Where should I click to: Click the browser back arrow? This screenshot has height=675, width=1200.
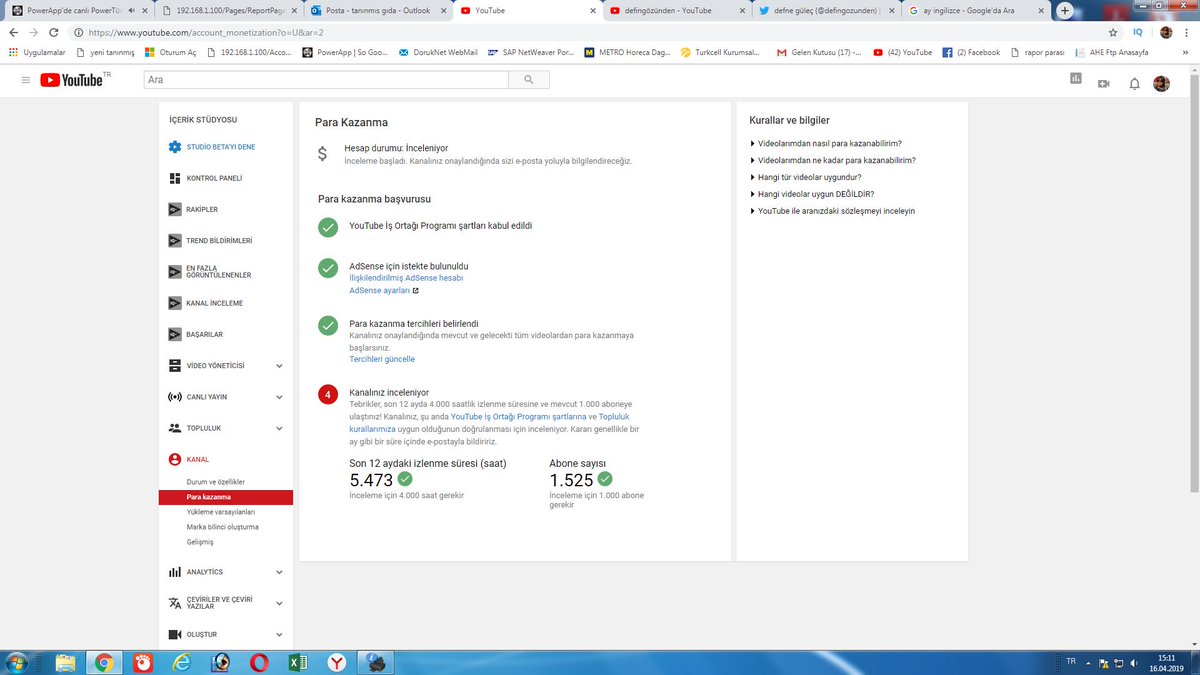pyautogui.click(x=14, y=32)
